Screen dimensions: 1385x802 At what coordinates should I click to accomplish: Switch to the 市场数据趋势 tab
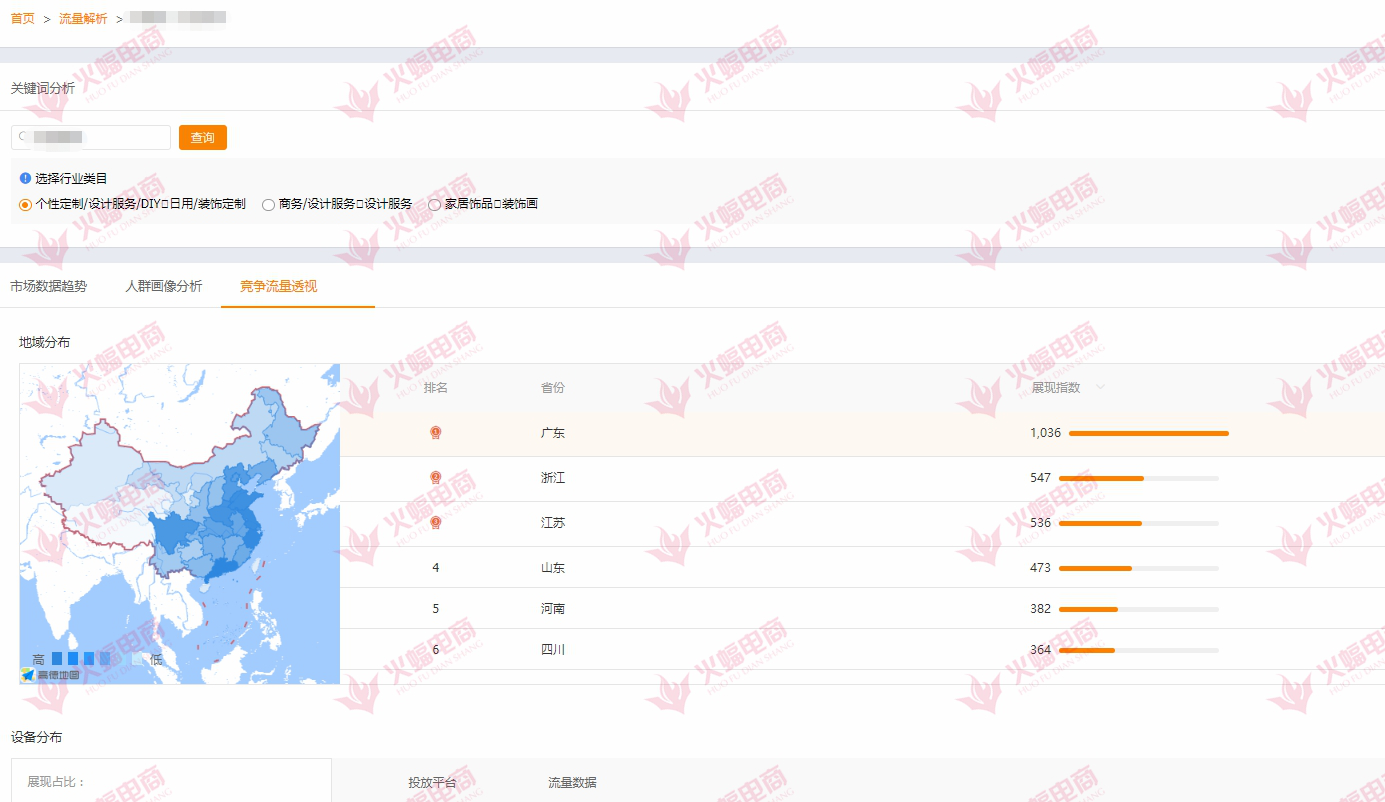[48, 286]
